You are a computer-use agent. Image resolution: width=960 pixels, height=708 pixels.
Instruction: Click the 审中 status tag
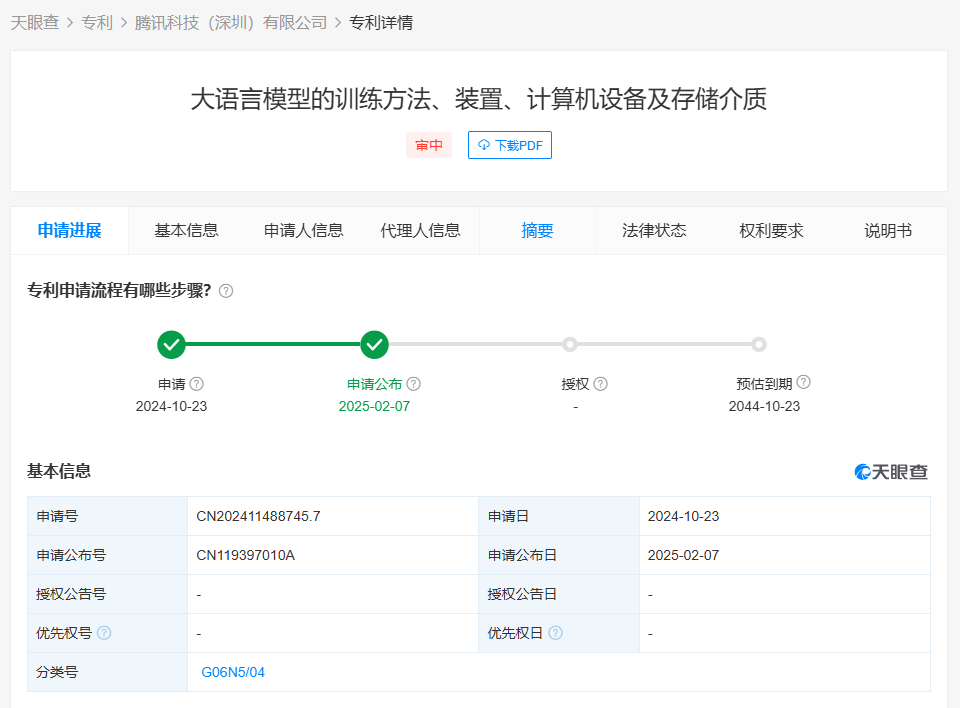click(429, 145)
